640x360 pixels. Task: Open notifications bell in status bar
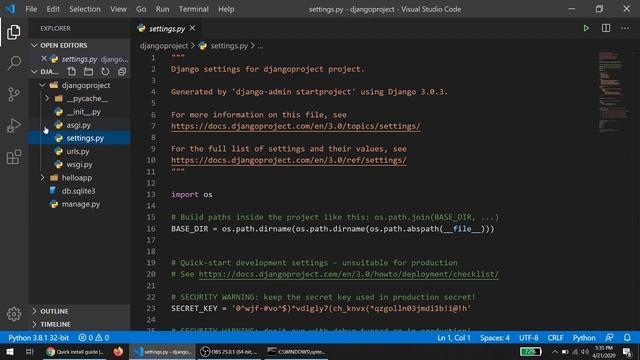point(627,338)
